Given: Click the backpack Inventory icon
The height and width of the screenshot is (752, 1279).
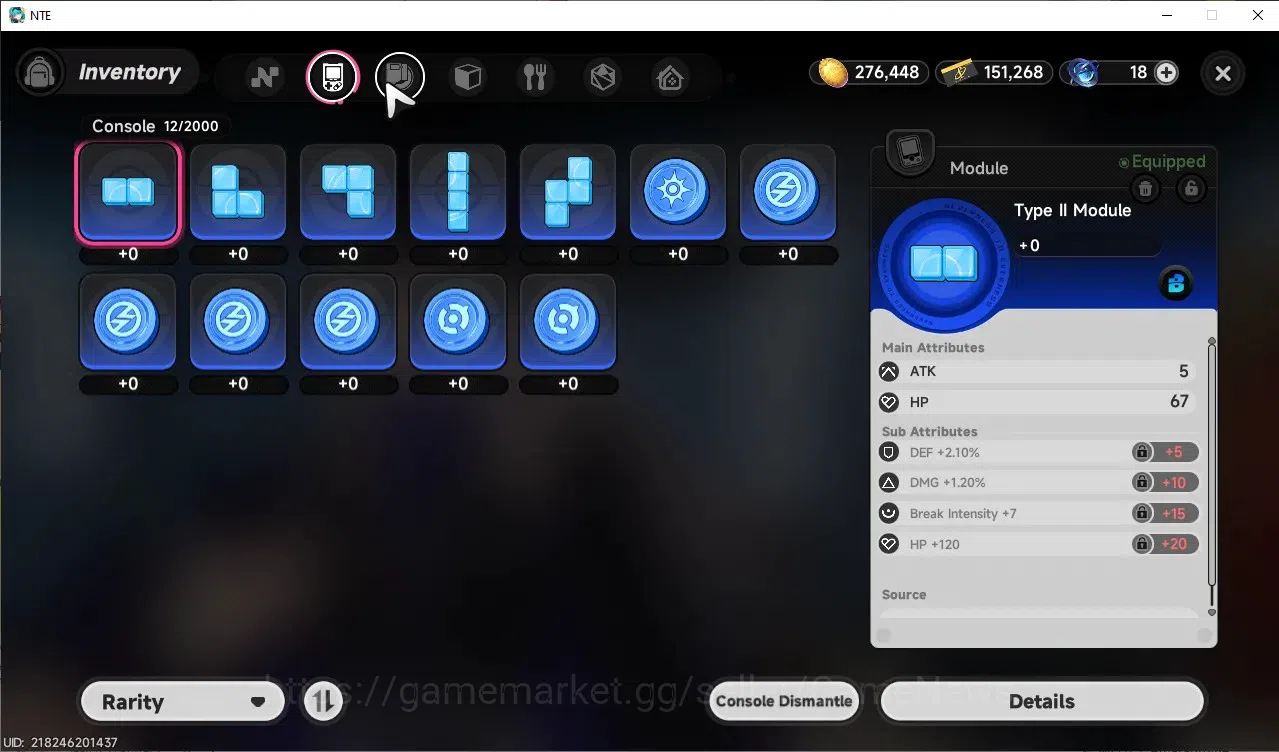Looking at the screenshot, I should point(40,73).
